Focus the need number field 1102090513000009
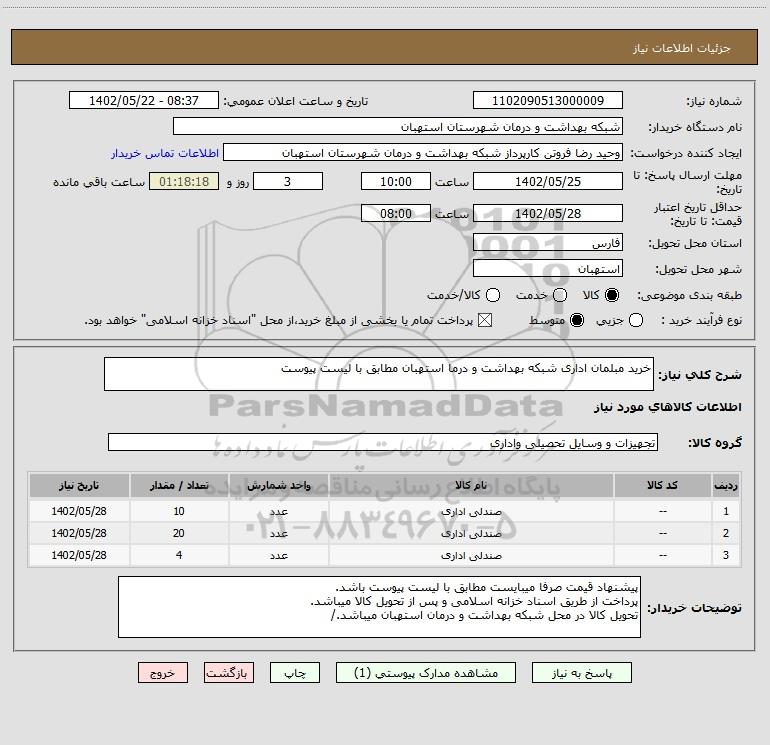770x745 pixels. click(548, 100)
